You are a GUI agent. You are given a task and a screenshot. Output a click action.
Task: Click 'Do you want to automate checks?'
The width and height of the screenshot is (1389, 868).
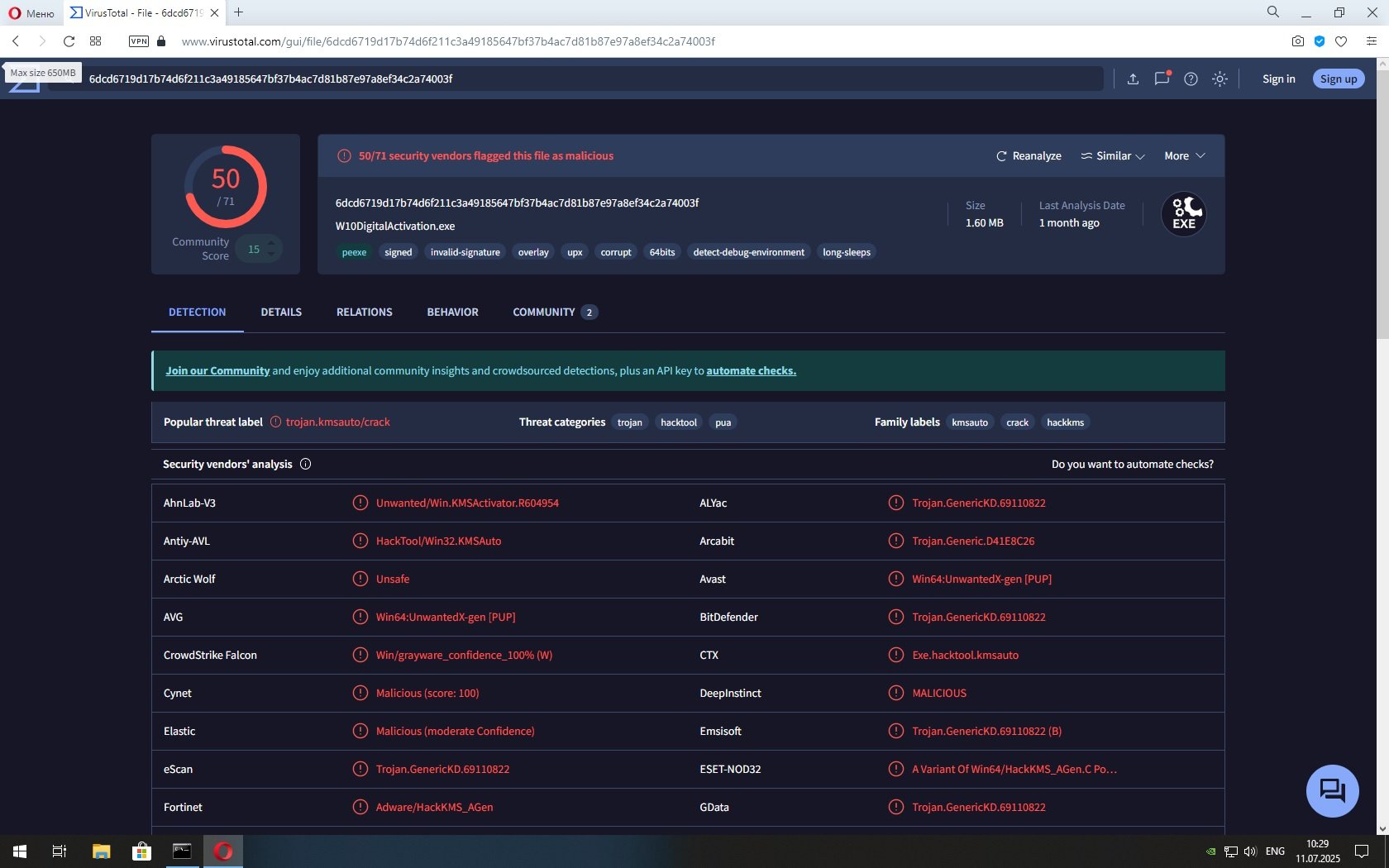pos(1132,465)
